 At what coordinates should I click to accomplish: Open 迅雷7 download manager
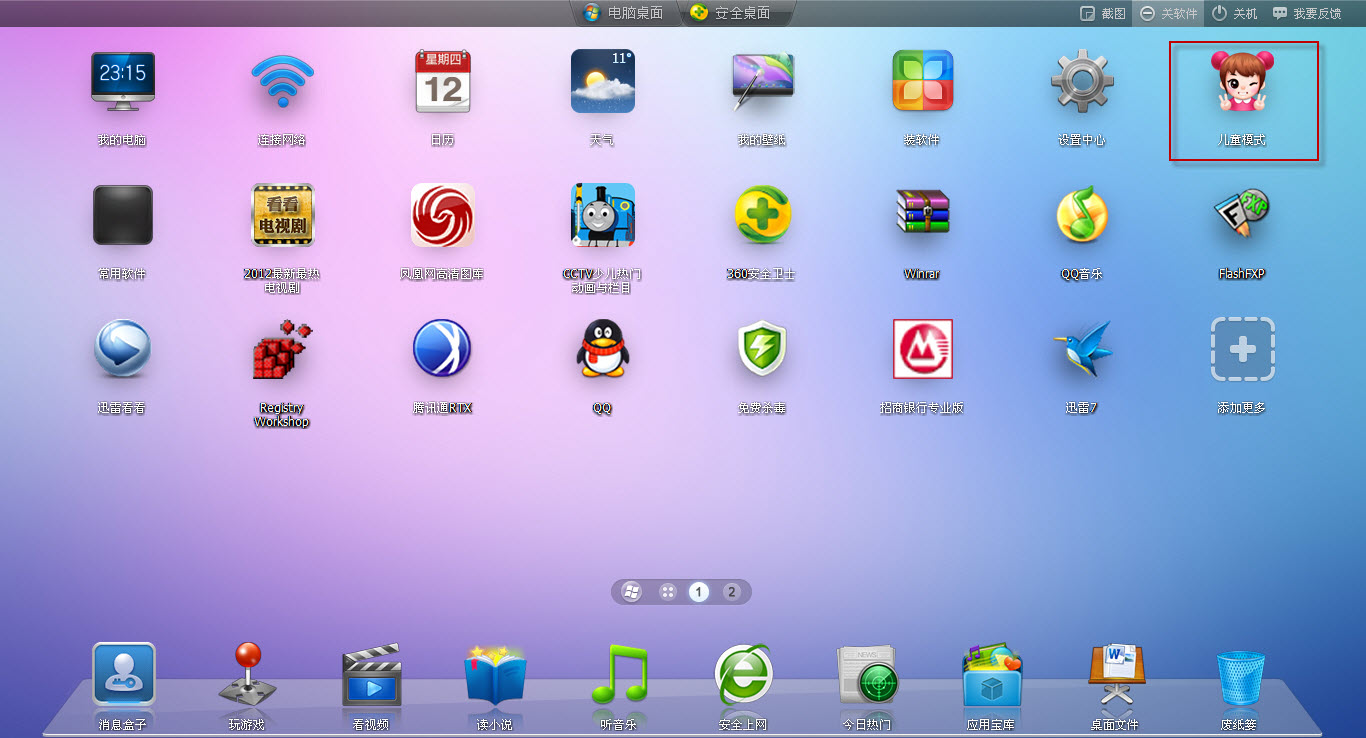[x=1082, y=350]
